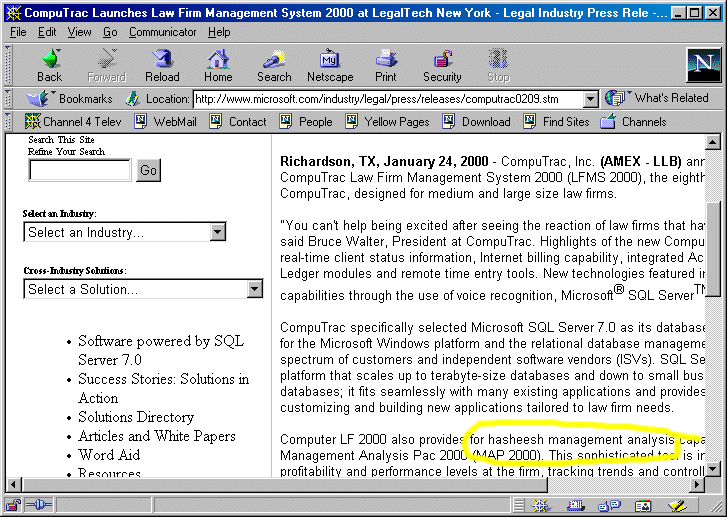
Task: Click the vertical scrollbar thumb
Action: coord(713,249)
